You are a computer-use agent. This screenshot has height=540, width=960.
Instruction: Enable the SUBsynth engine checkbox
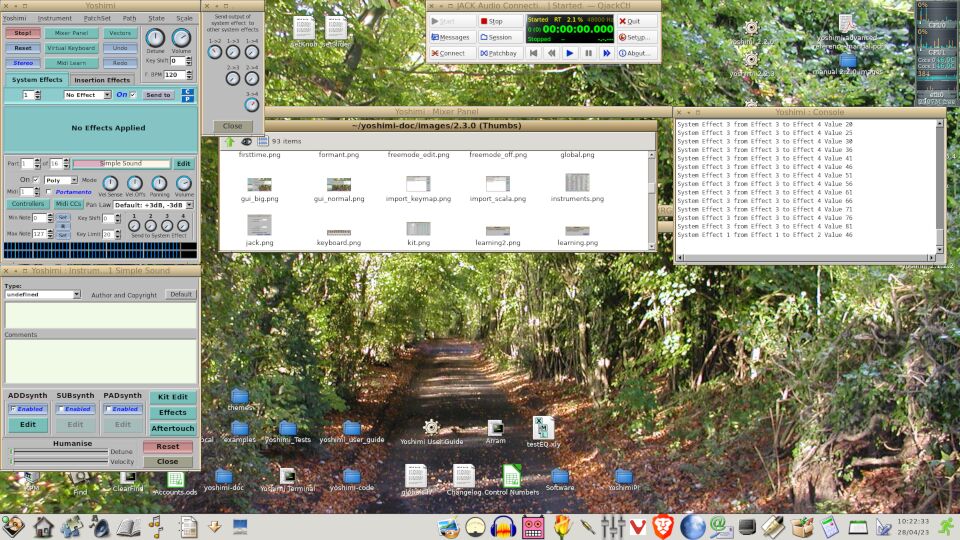coord(60,408)
